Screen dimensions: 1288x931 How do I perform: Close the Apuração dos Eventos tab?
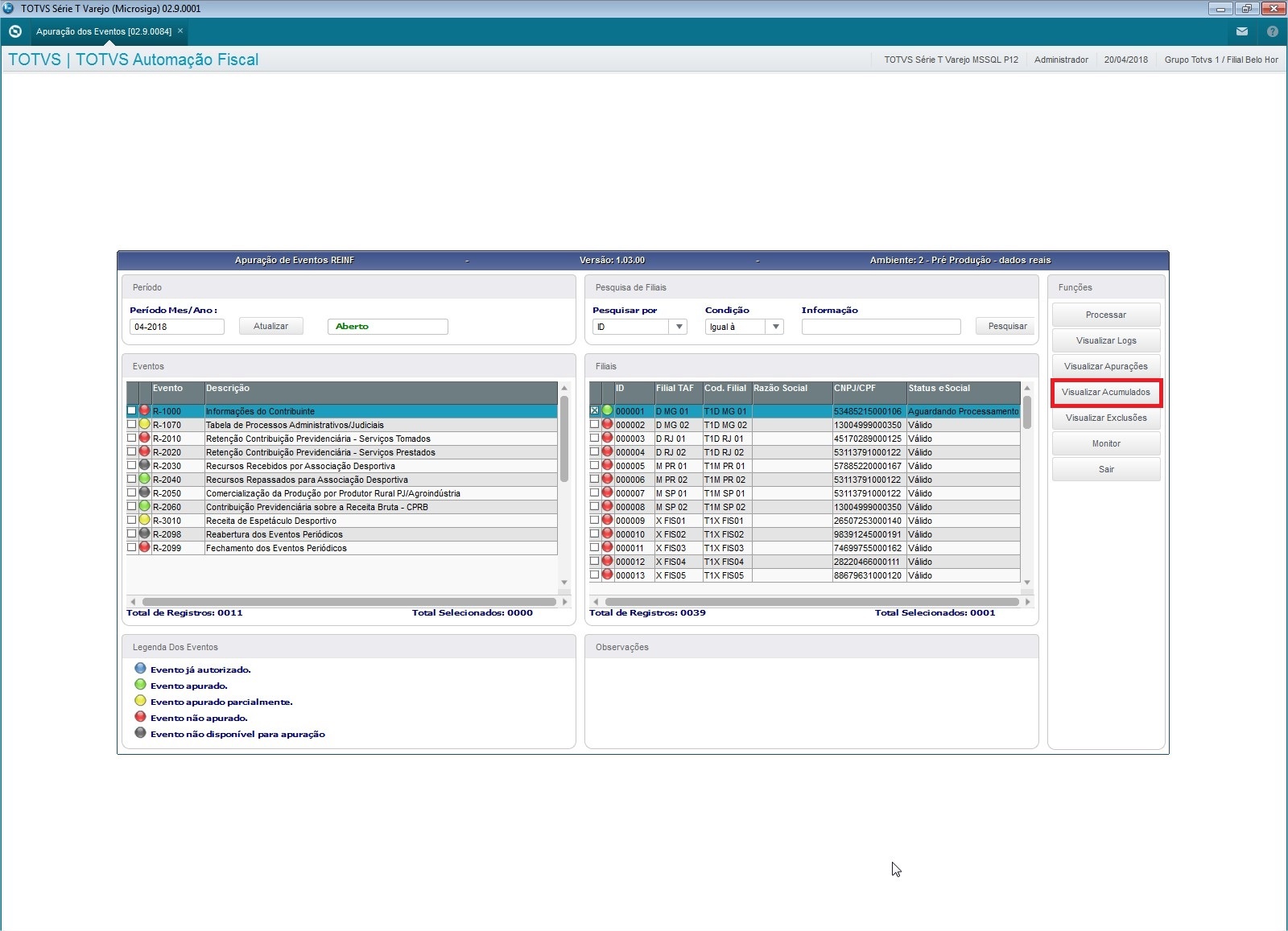(180, 31)
